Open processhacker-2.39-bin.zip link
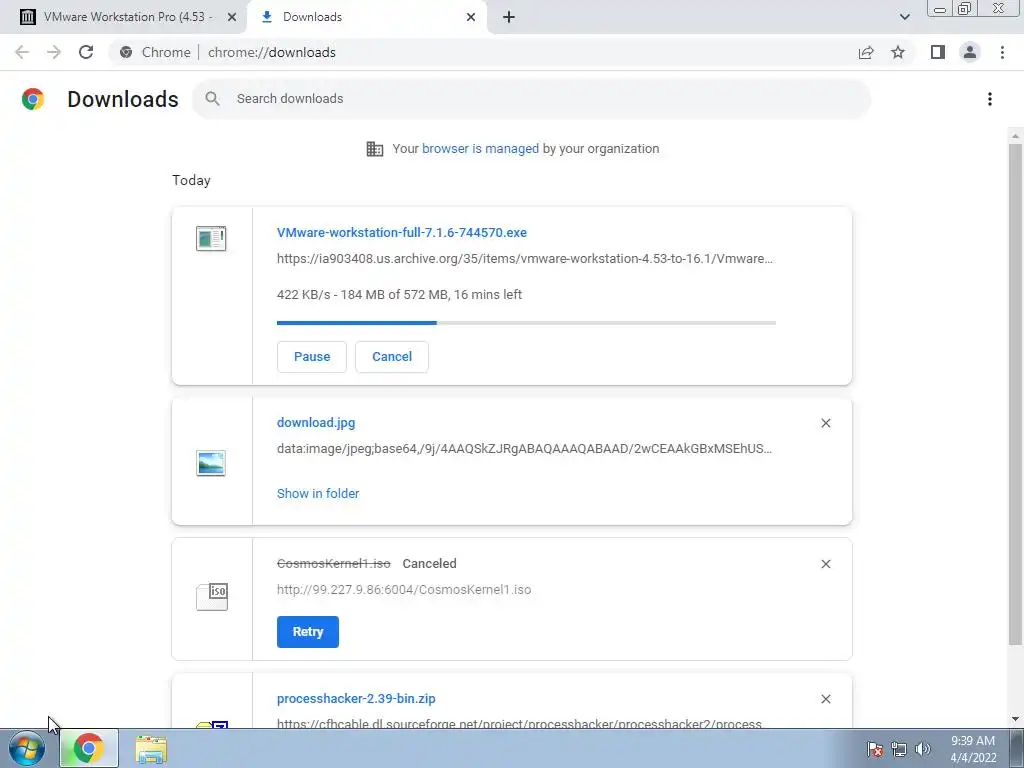1024x768 pixels. pos(356,698)
